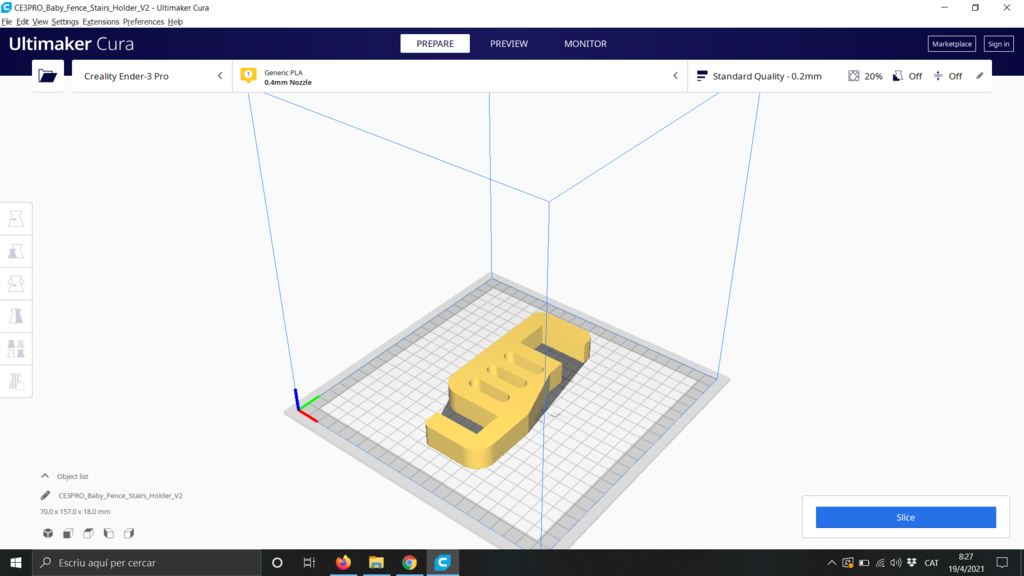Open notification center icon
1024x576 pixels.
point(1002,562)
